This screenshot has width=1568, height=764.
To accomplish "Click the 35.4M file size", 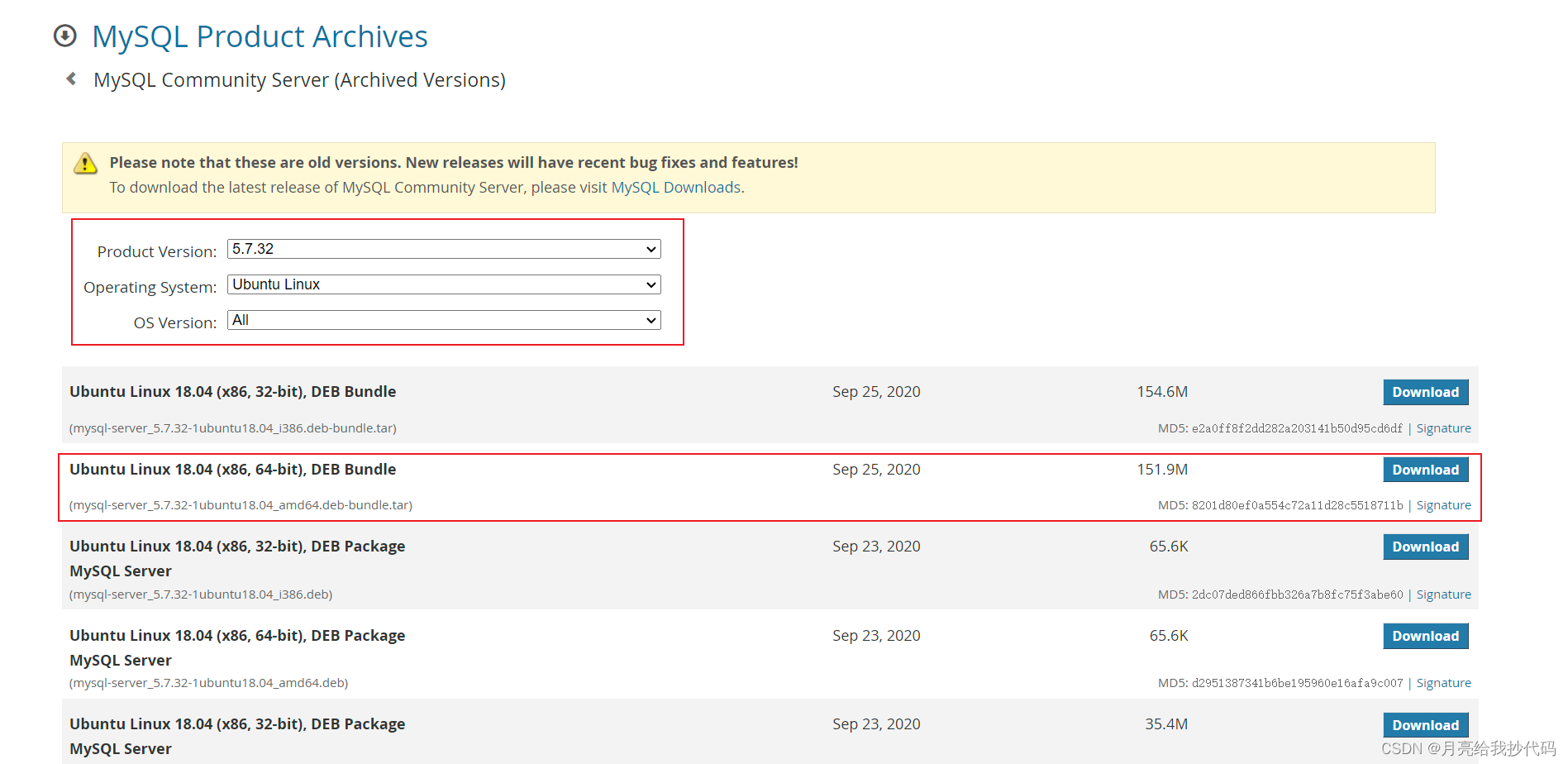I will [x=1166, y=724].
